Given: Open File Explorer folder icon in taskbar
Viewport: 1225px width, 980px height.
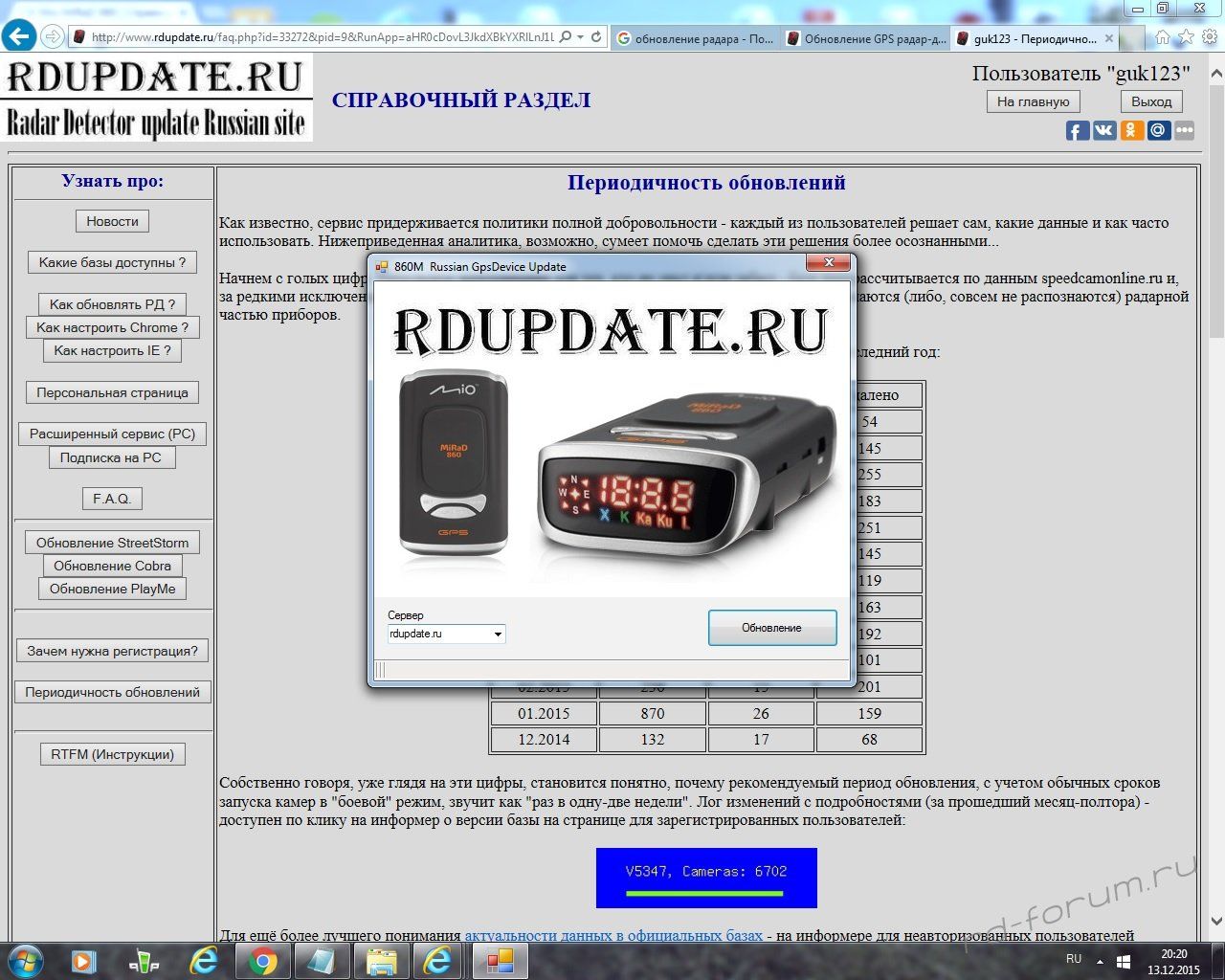Looking at the screenshot, I should tap(381, 961).
